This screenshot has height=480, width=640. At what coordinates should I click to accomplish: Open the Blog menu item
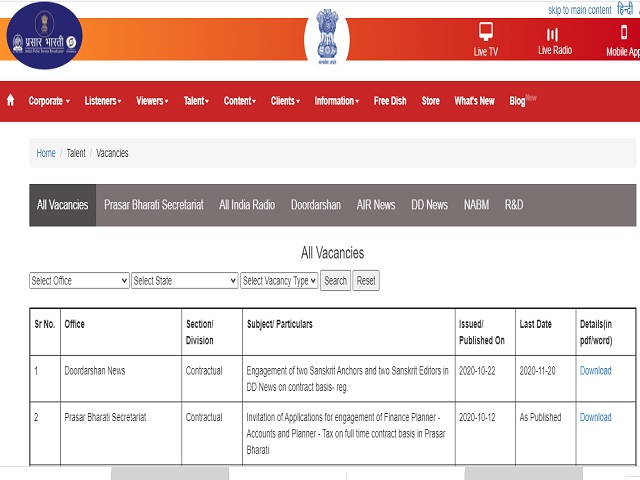(517, 101)
